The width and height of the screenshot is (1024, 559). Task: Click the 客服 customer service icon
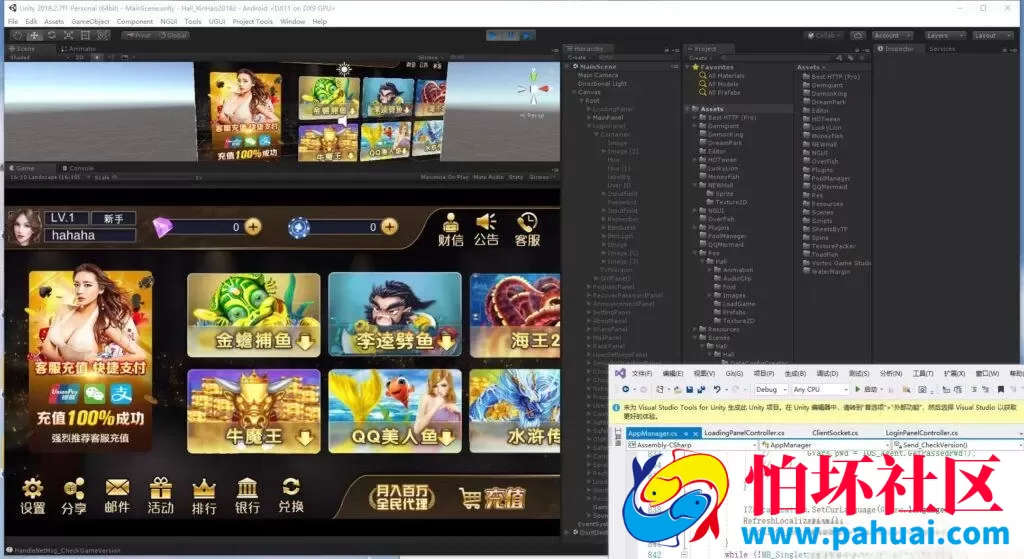pyautogui.click(x=527, y=230)
